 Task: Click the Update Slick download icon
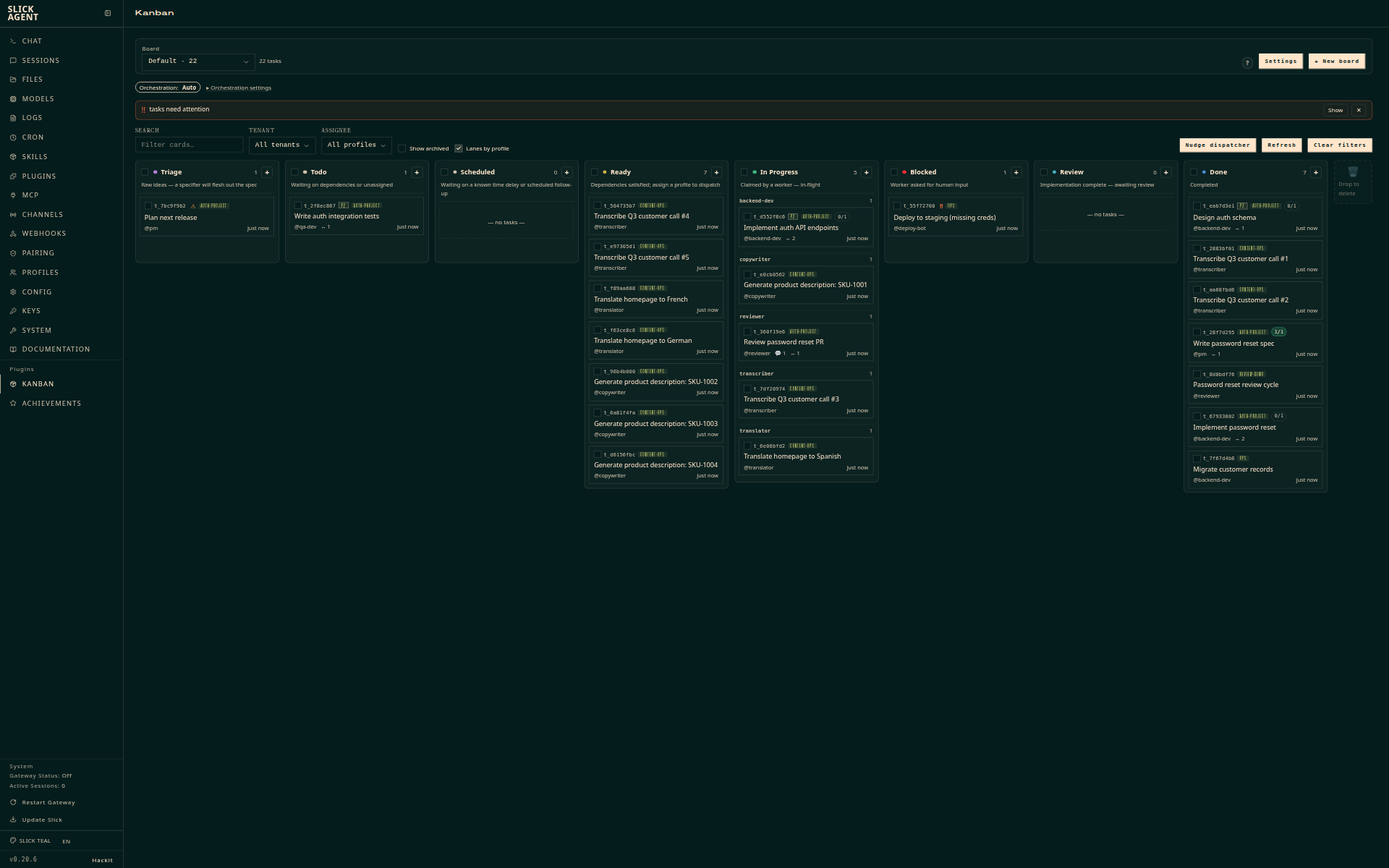click(x=13, y=820)
